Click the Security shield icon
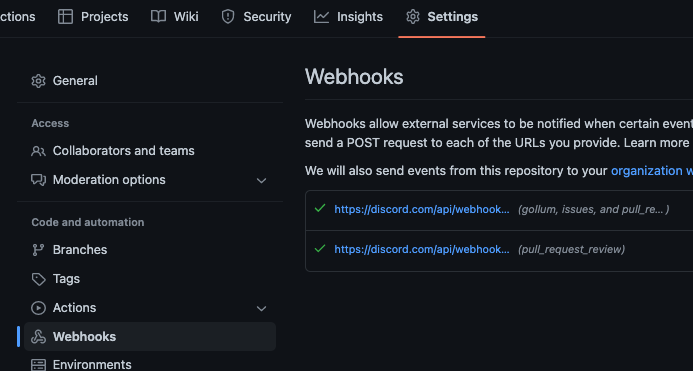 point(228,17)
